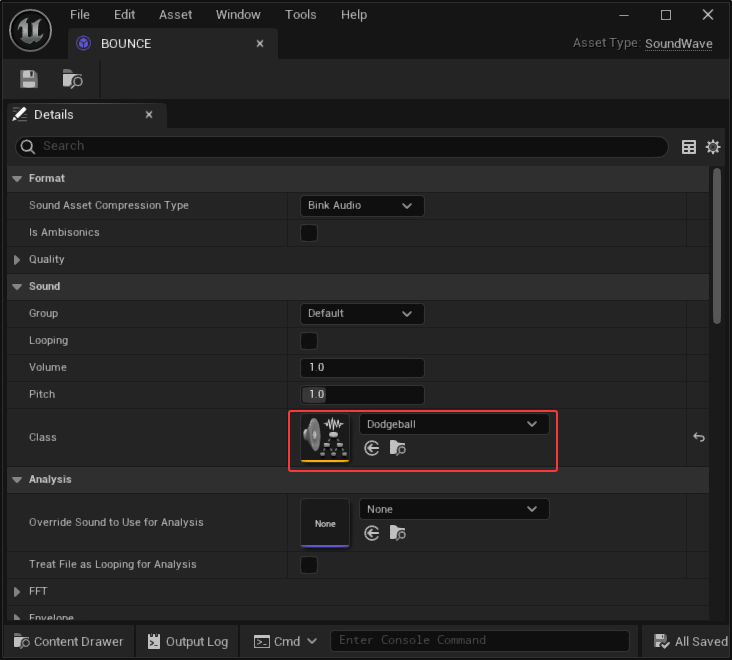Click the Details panel vertical scrollbar

pos(717,246)
